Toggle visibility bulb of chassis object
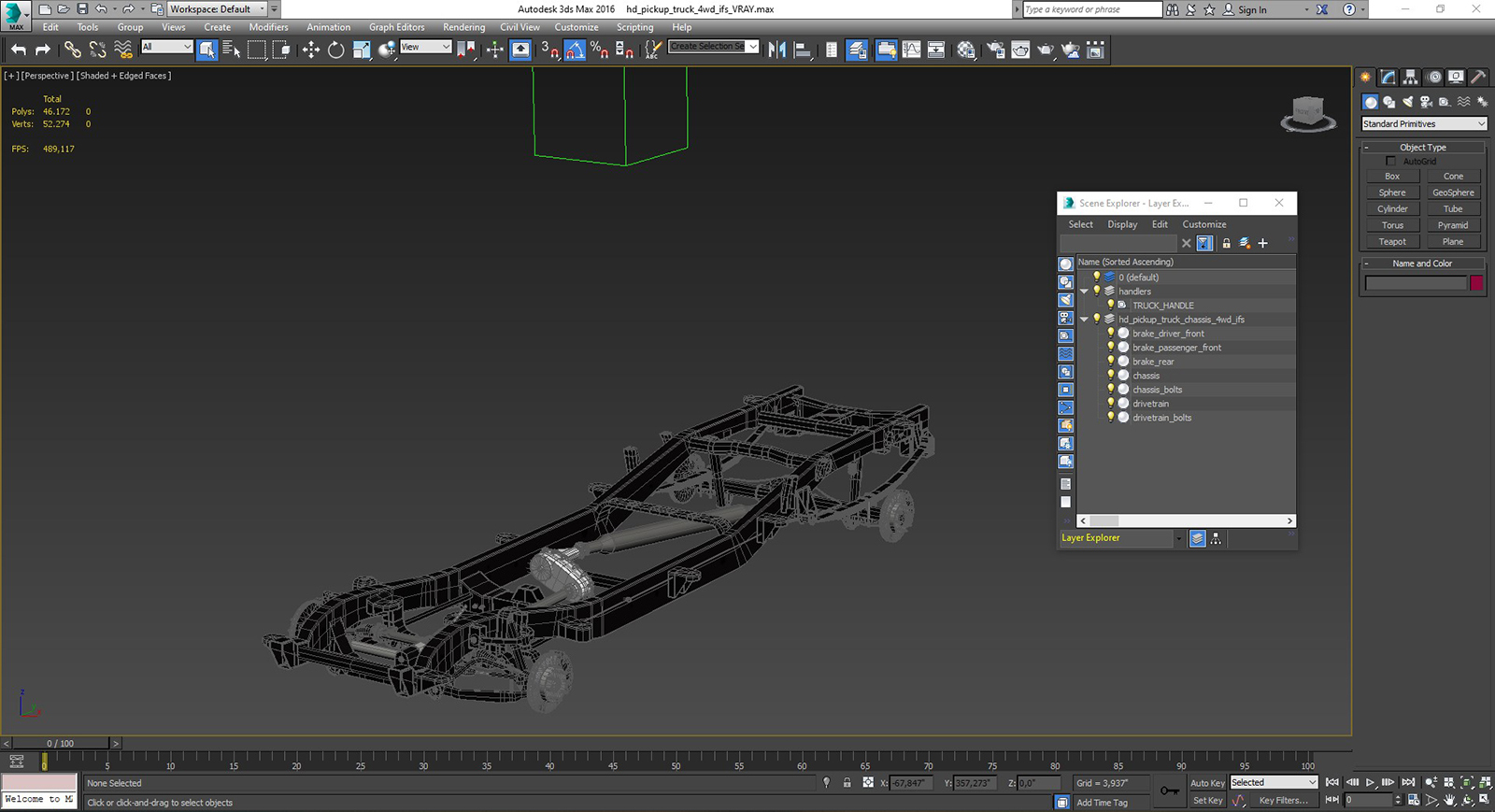1495x812 pixels. (x=1111, y=376)
